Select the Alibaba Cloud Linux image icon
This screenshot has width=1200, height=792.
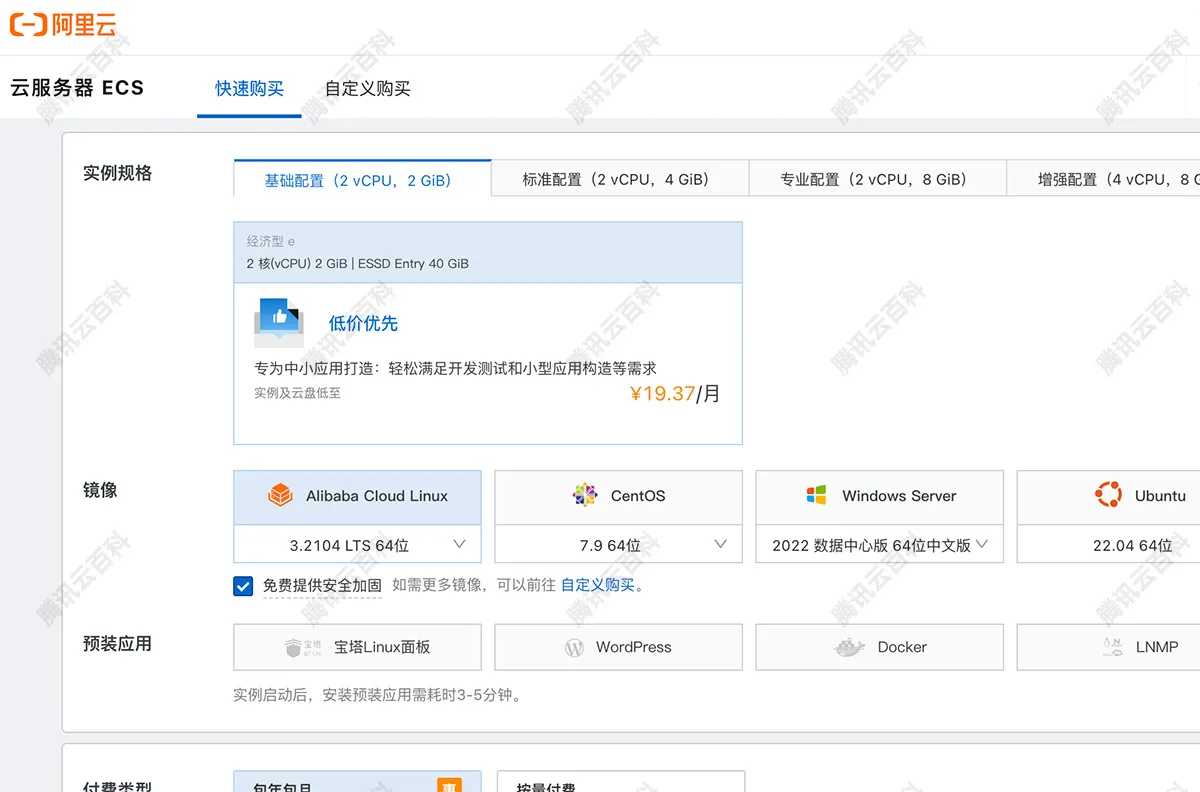click(x=280, y=495)
